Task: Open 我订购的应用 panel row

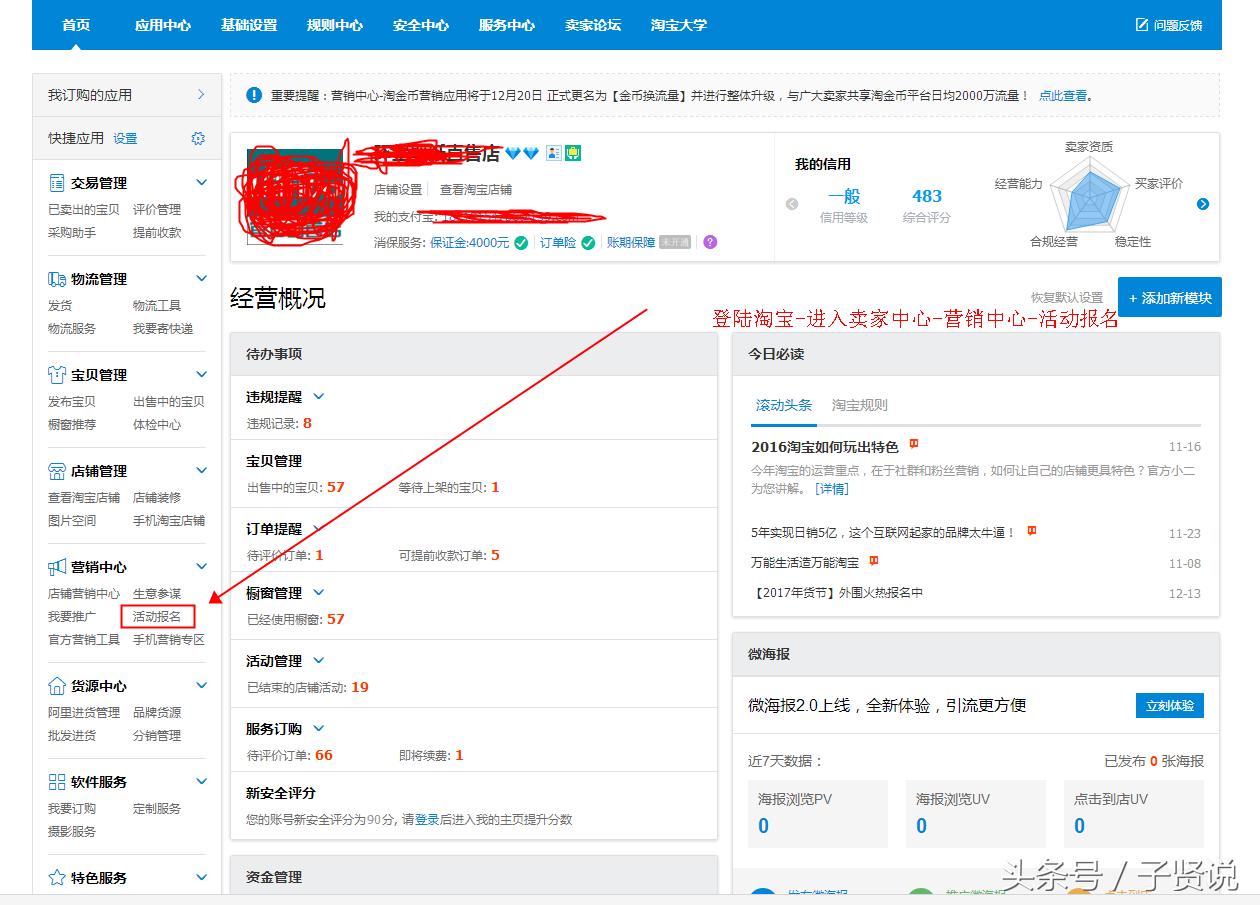Action: click(x=126, y=95)
